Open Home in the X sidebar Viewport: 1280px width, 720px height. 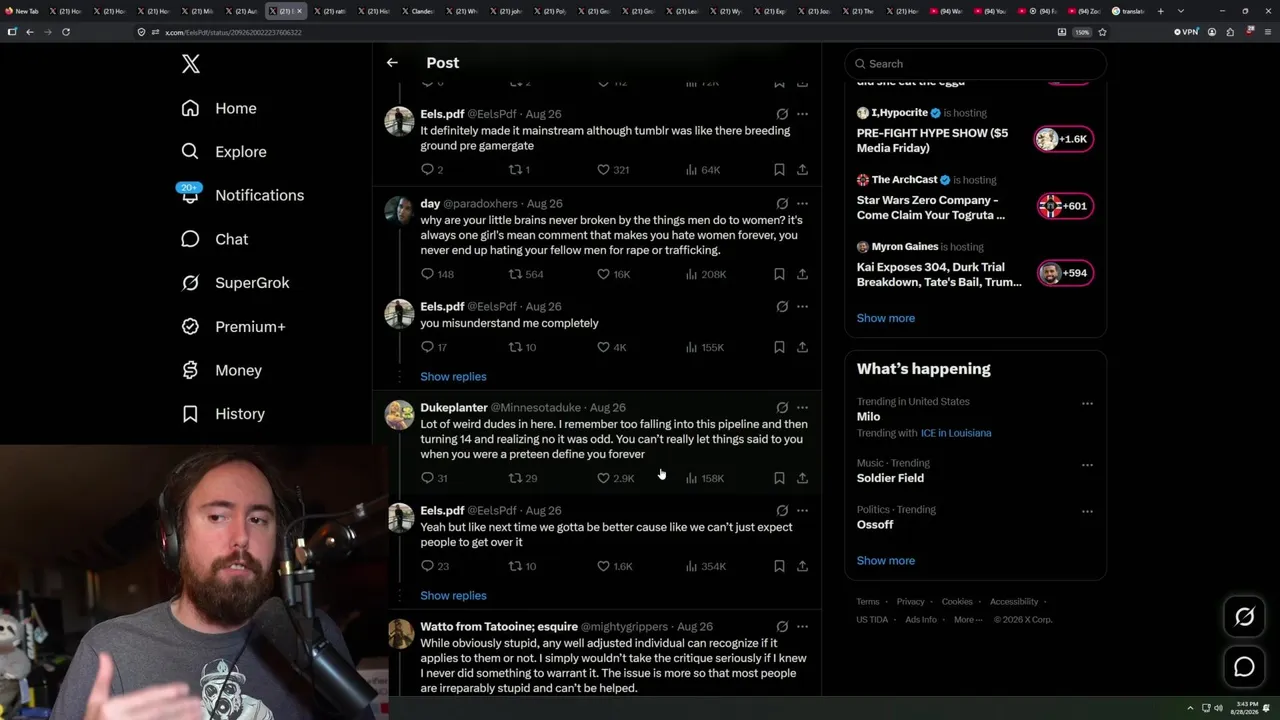point(219,108)
